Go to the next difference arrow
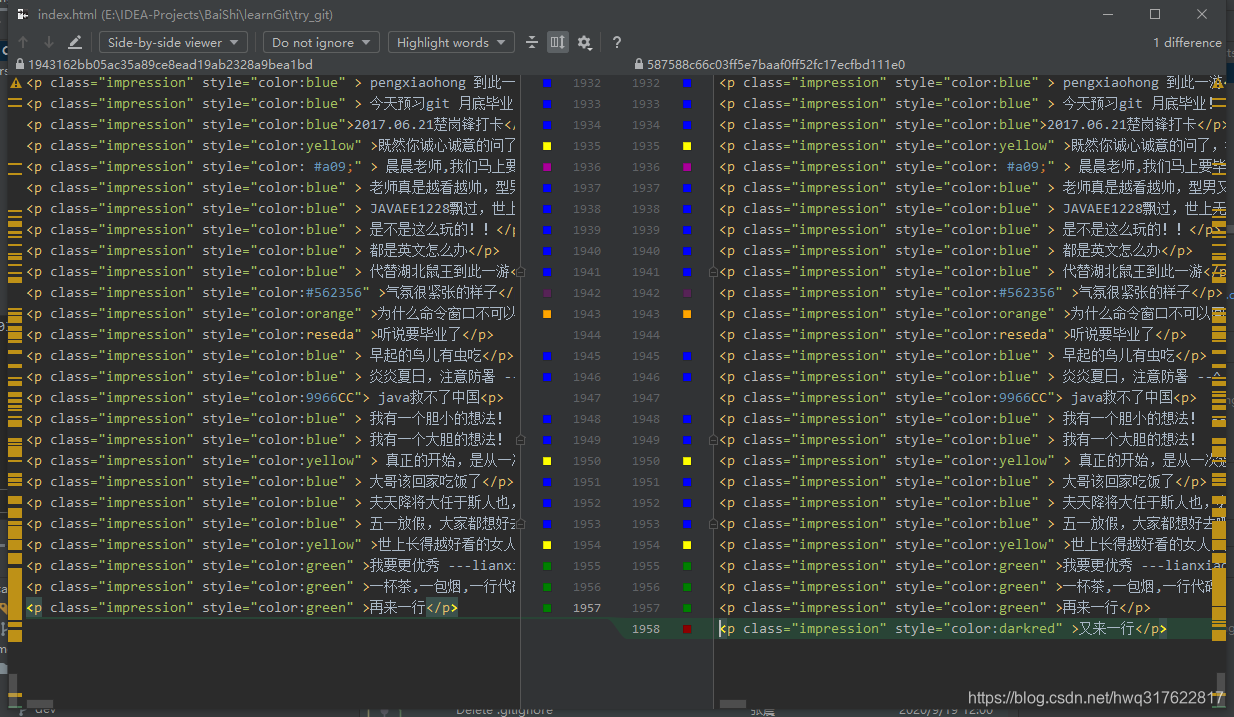Screen dimensions: 1234x717 (49, 42)
